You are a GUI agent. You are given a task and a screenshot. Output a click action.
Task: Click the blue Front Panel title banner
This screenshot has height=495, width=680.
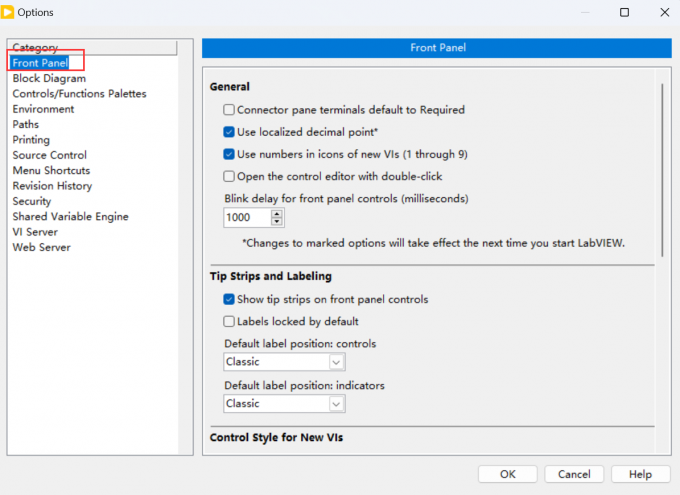point(437,48)
